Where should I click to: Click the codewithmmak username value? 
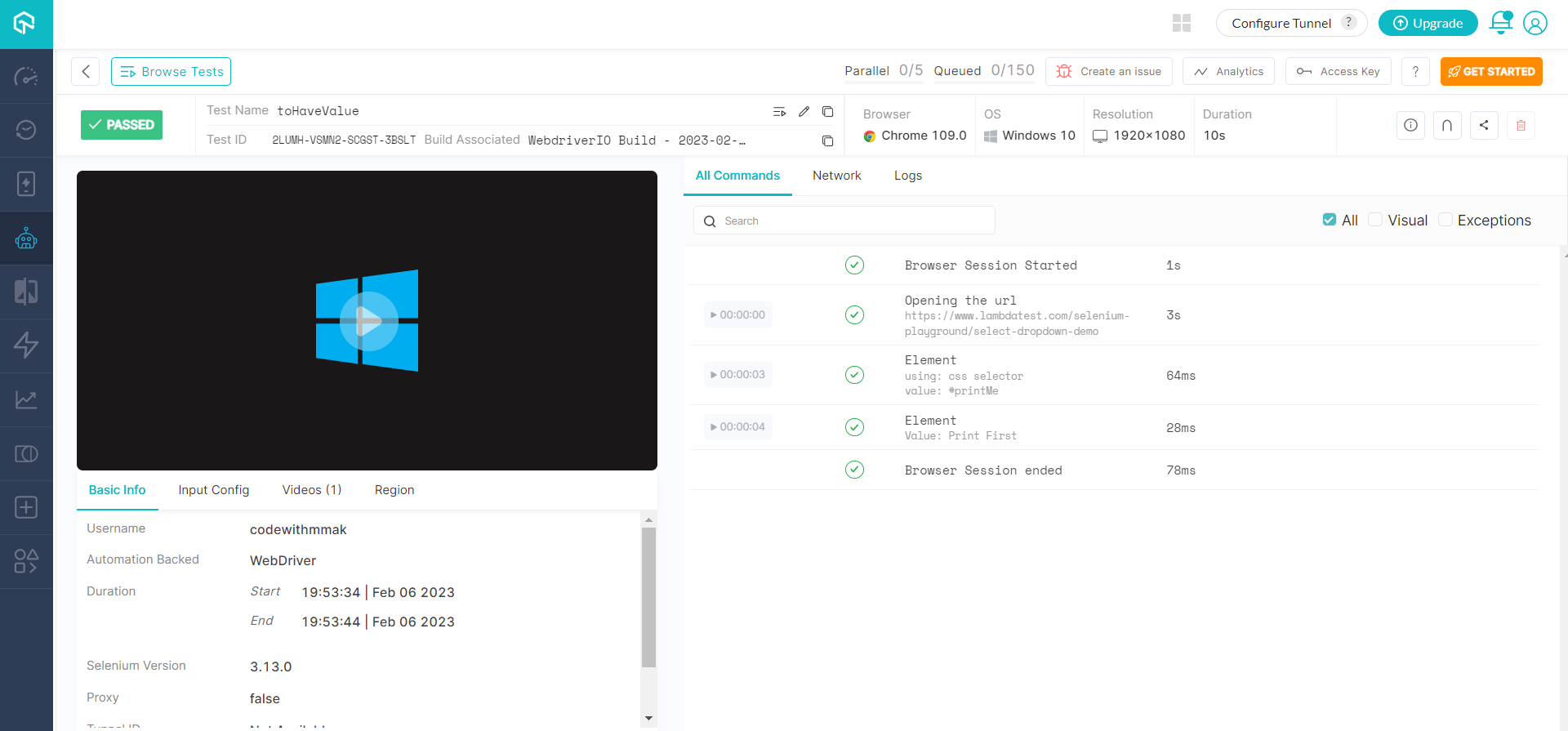[298, 530]
